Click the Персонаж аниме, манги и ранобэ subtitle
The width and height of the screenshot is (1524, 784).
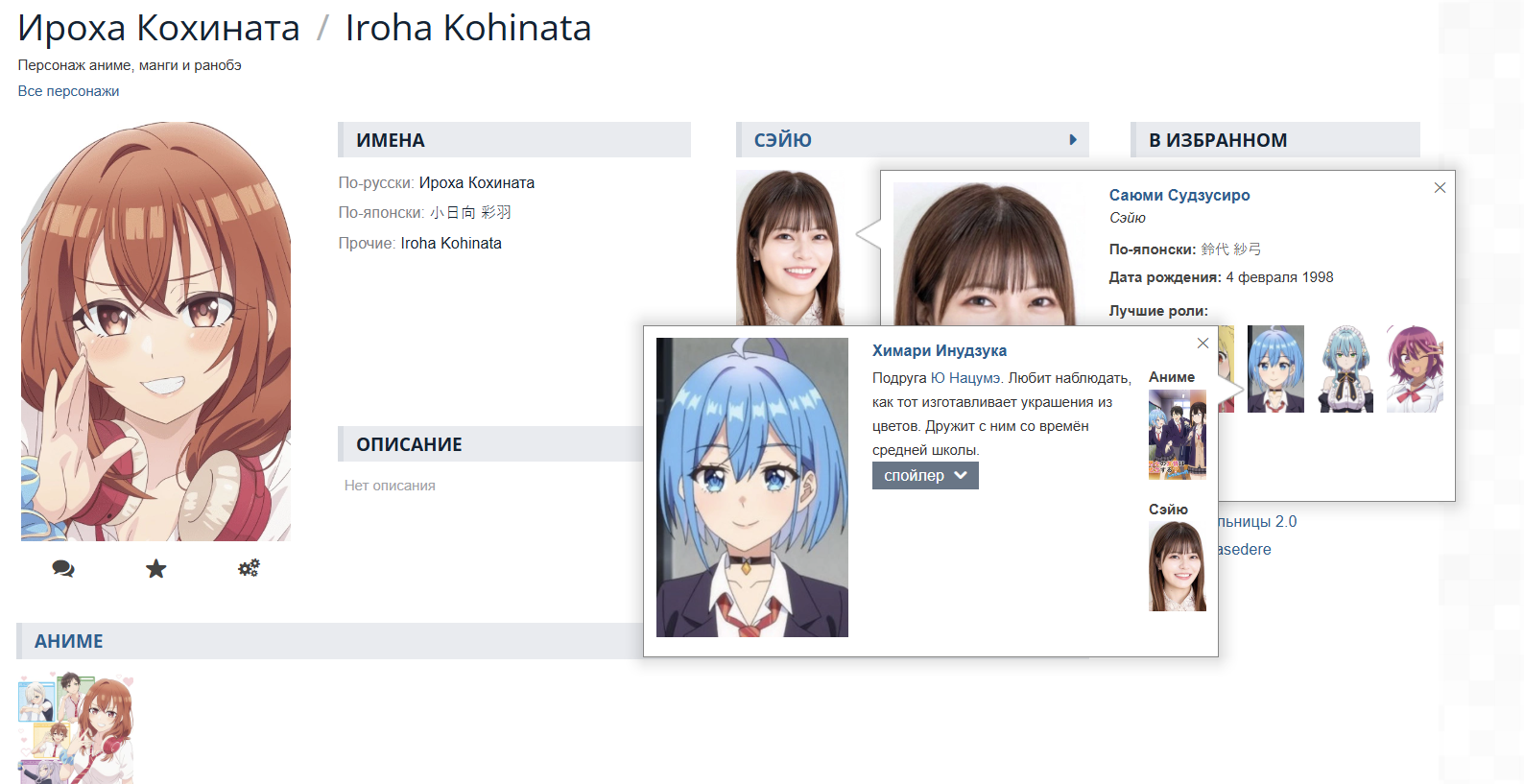coord(130,65)
